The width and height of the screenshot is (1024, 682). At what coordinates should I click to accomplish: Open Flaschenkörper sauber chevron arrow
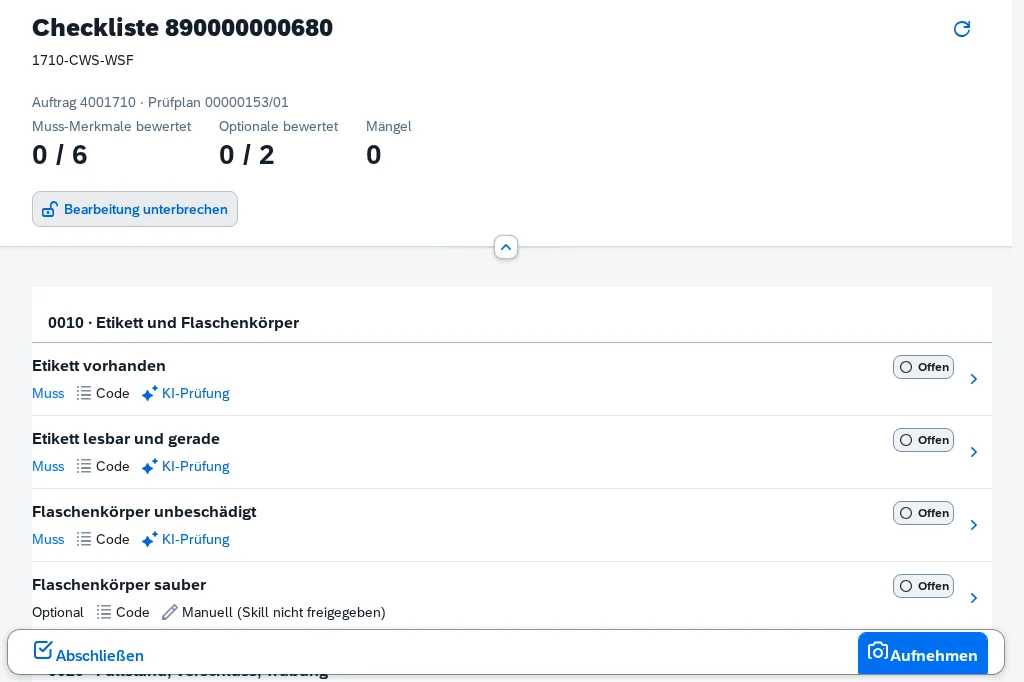[974, 598]
